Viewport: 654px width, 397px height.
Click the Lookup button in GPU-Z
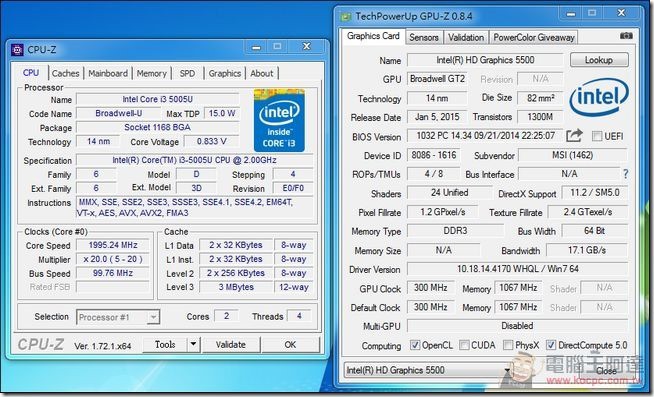coord(599,60)
